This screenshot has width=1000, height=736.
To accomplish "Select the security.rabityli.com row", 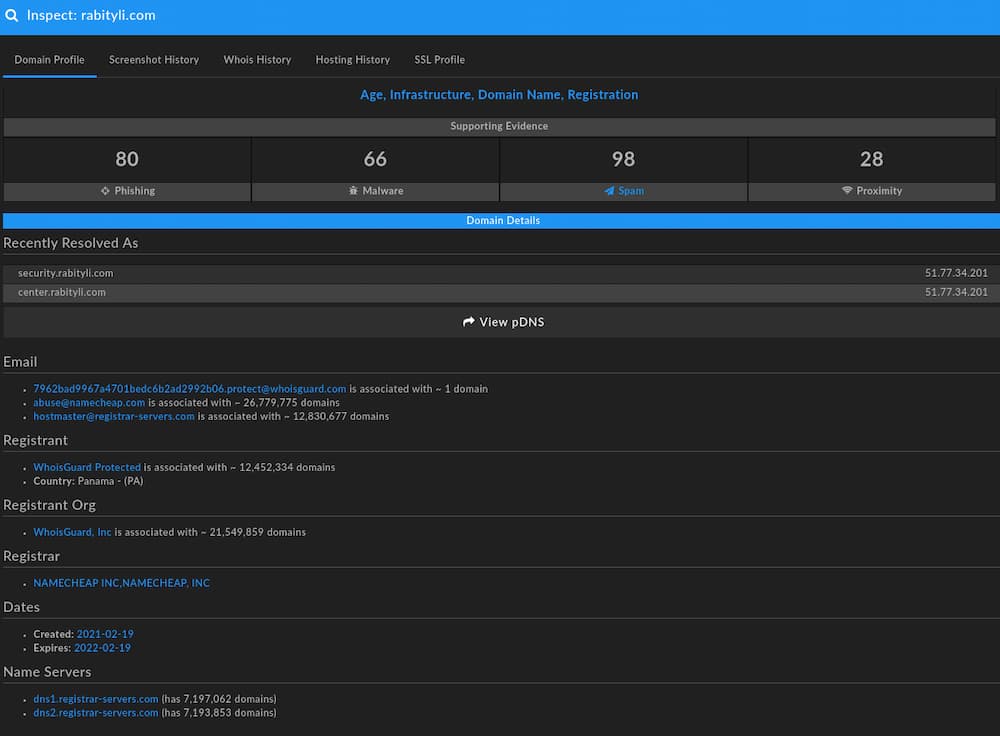I will click(x=499, y=274).
